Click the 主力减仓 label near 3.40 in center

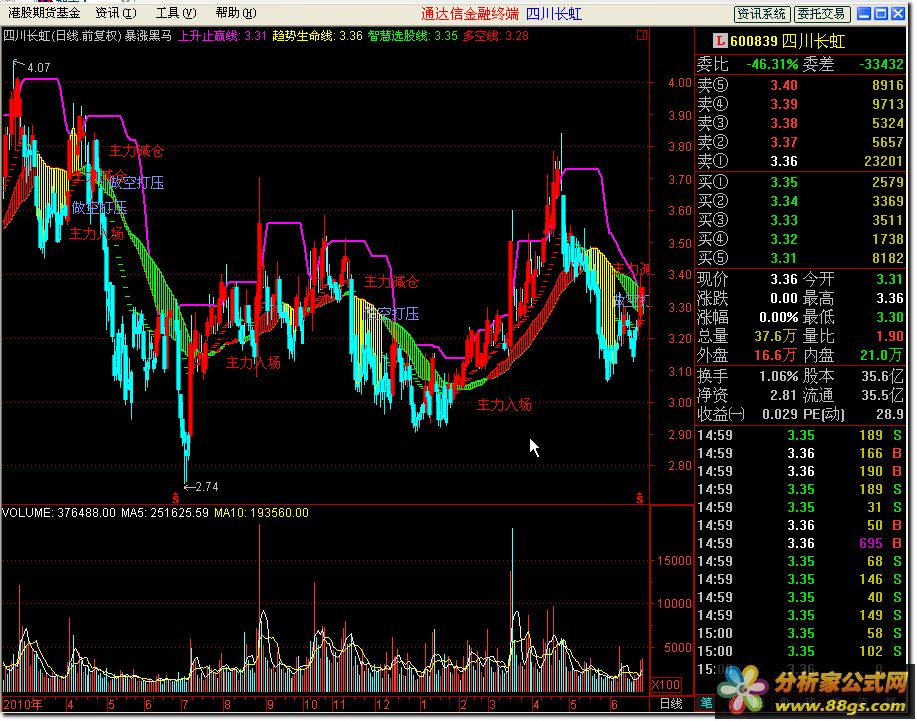coord(391,282)
